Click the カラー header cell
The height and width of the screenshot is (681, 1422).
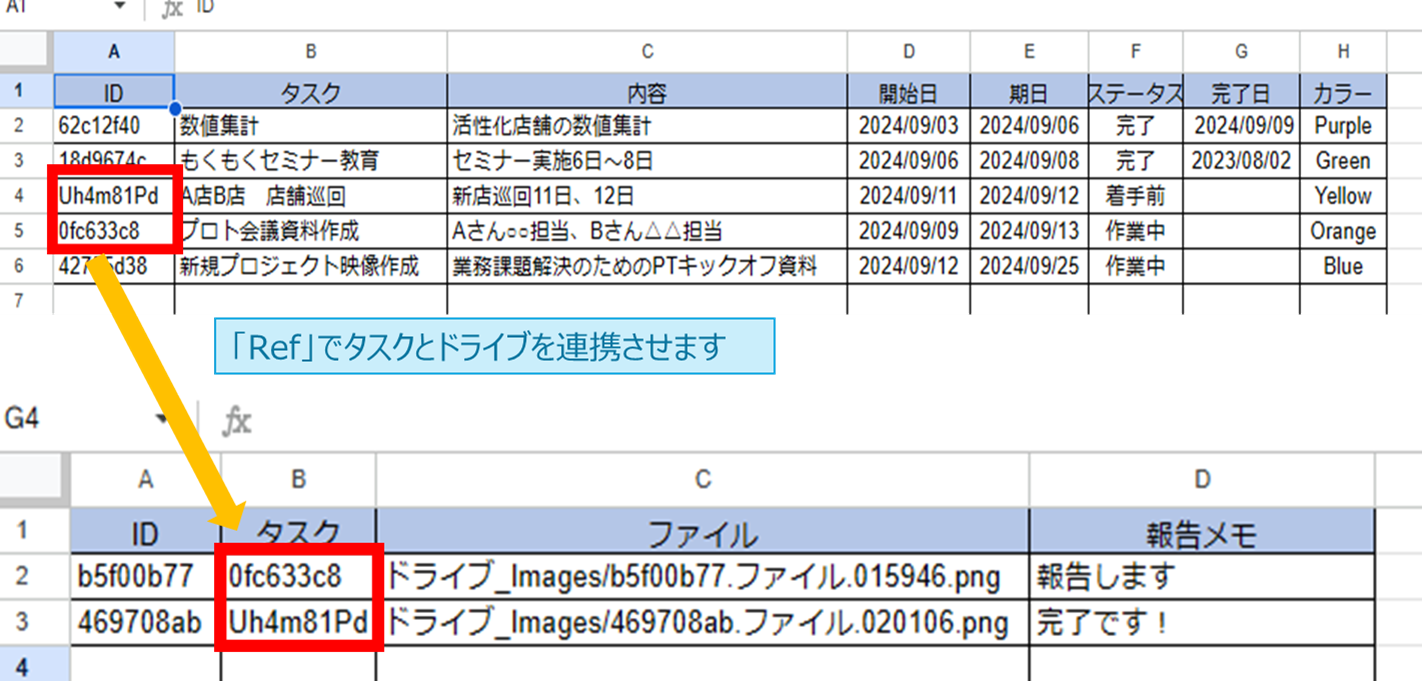1343,93
